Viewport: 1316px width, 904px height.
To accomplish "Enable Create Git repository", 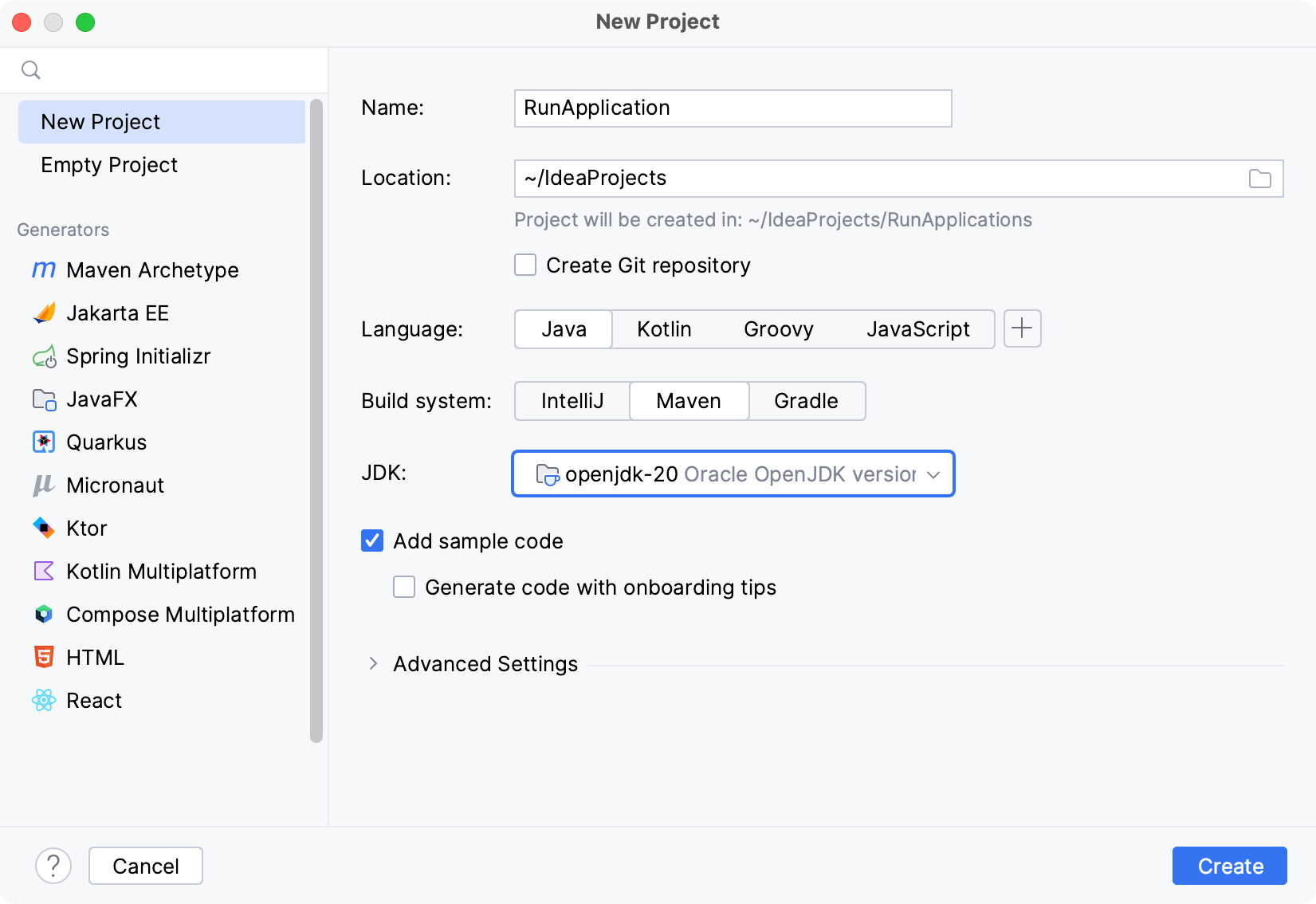I will point(525,265).
